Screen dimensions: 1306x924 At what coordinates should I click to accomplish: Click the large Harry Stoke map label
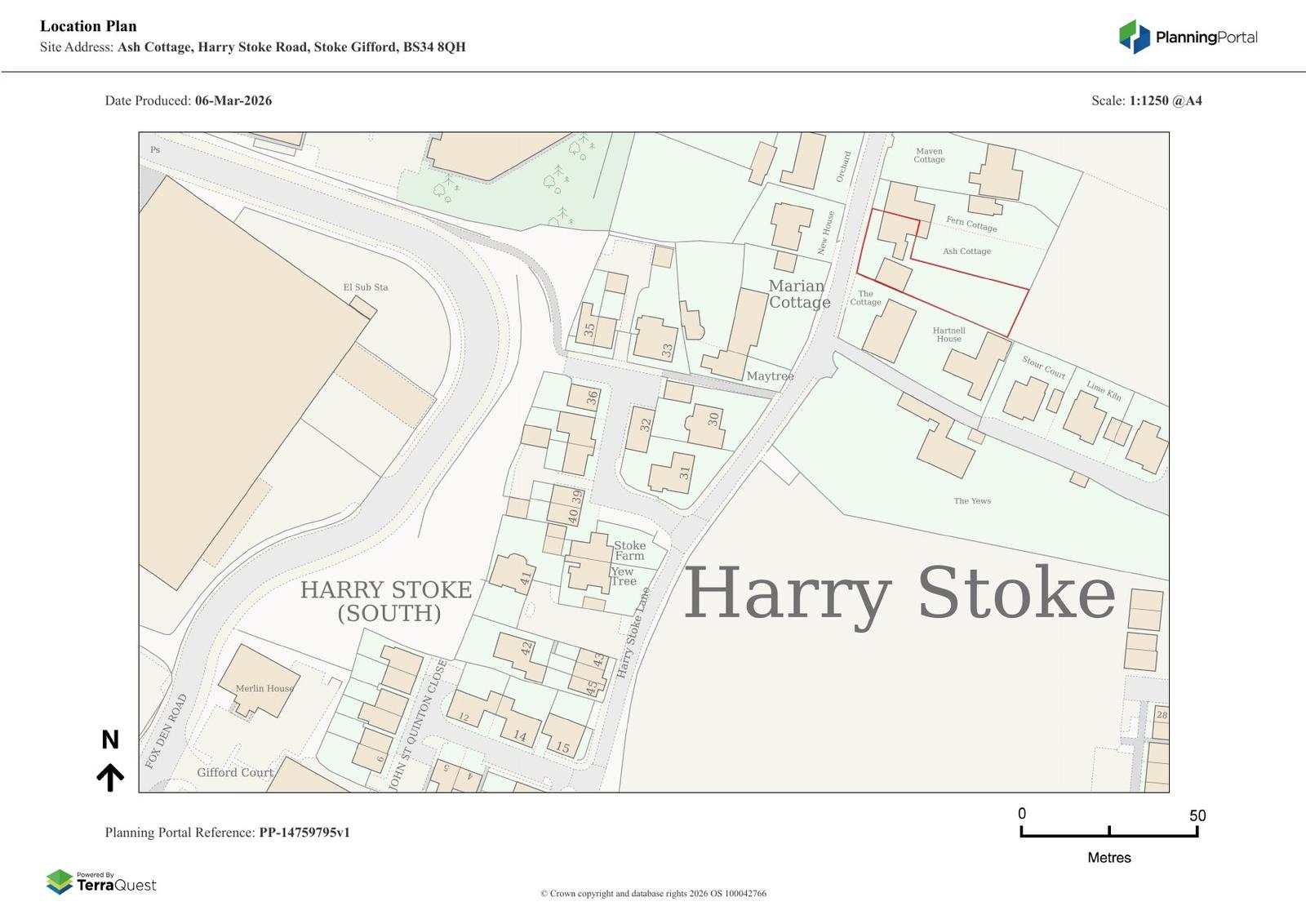(x=899, y=593)
